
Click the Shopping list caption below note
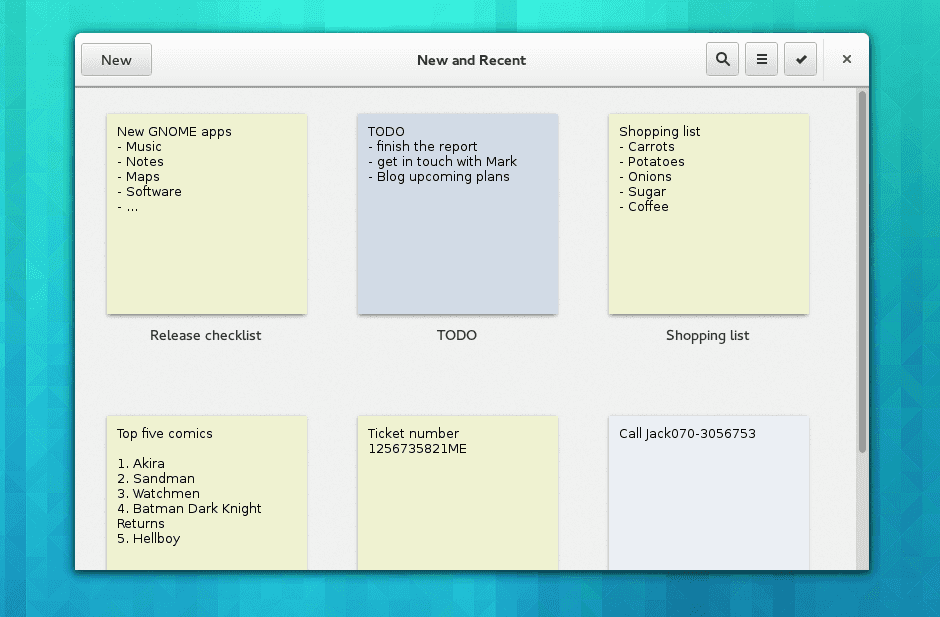click(x=707, y=336)
